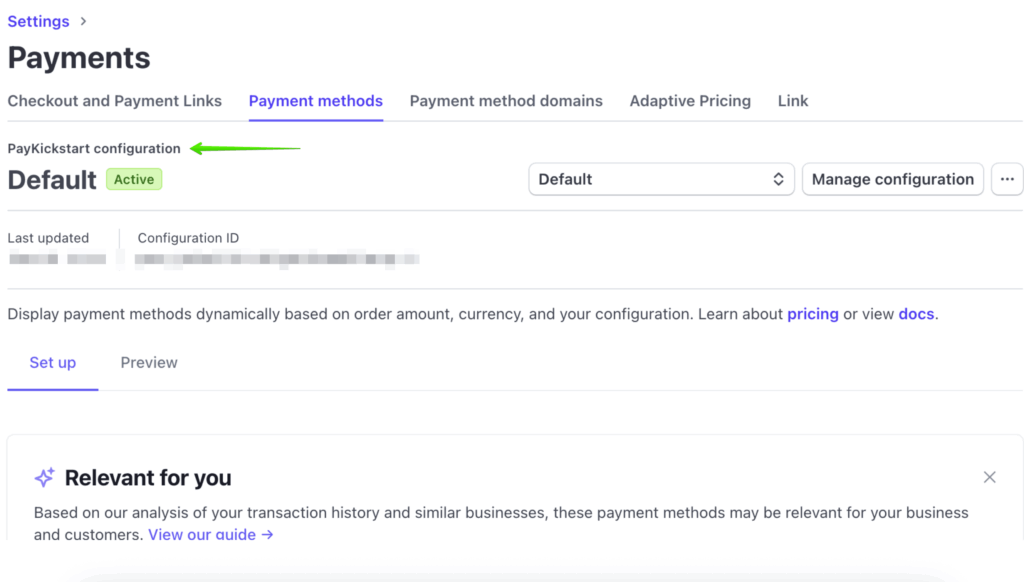Open the Link tab

(x=793, y=101)
